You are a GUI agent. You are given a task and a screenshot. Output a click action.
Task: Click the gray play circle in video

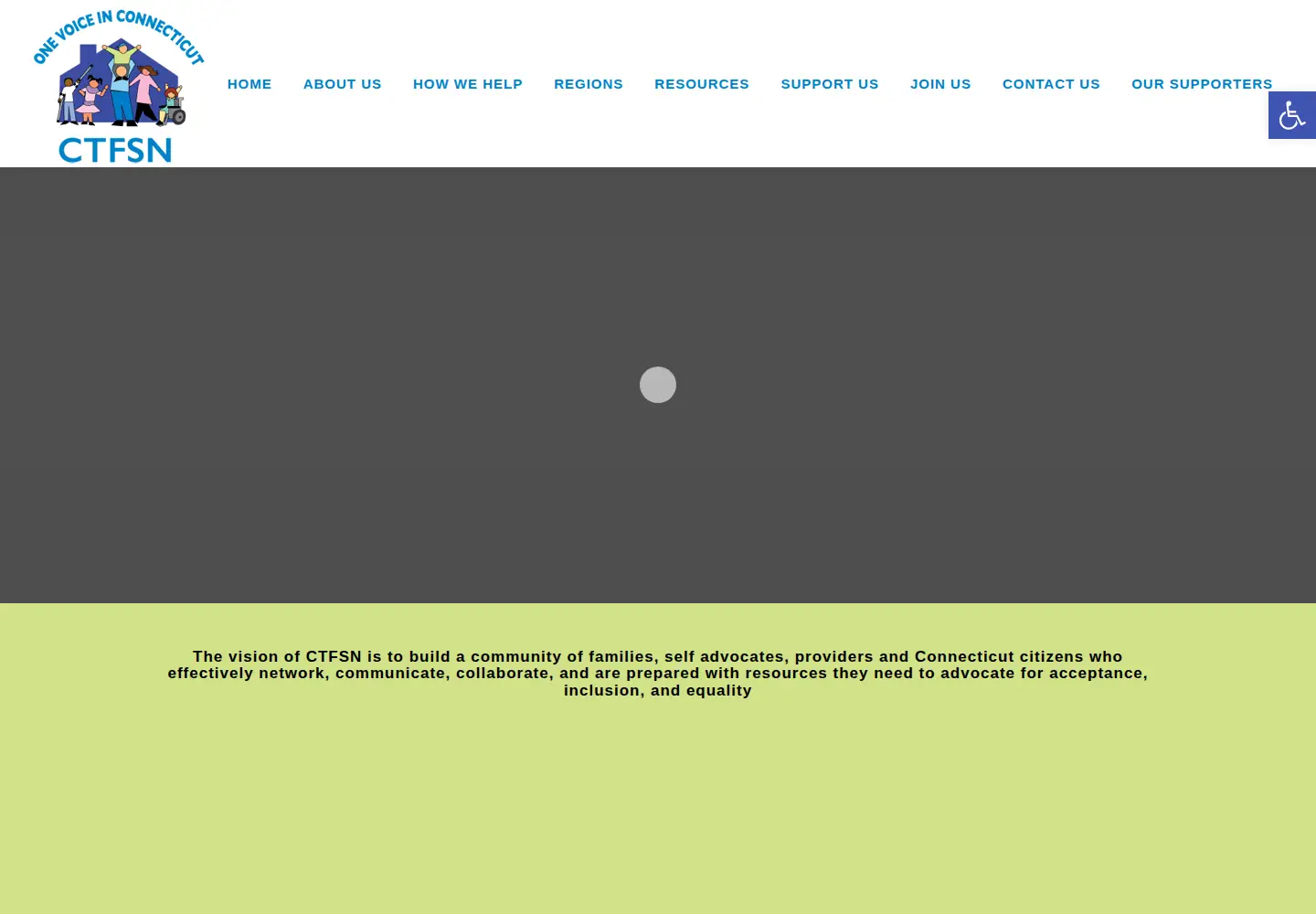(x=658, y=385)
